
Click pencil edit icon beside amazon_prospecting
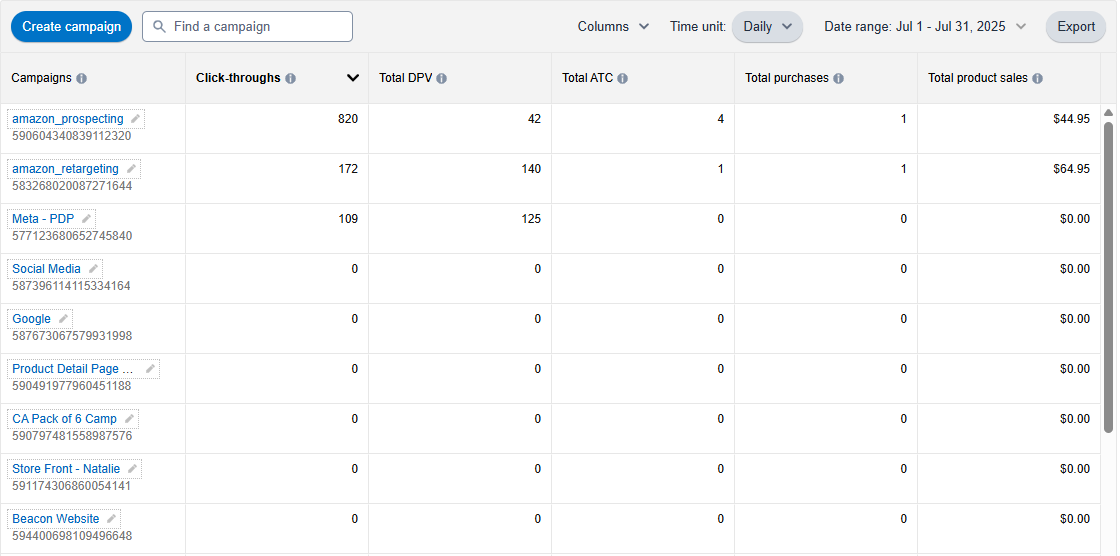pyautogui.click(x=136, y=119)
